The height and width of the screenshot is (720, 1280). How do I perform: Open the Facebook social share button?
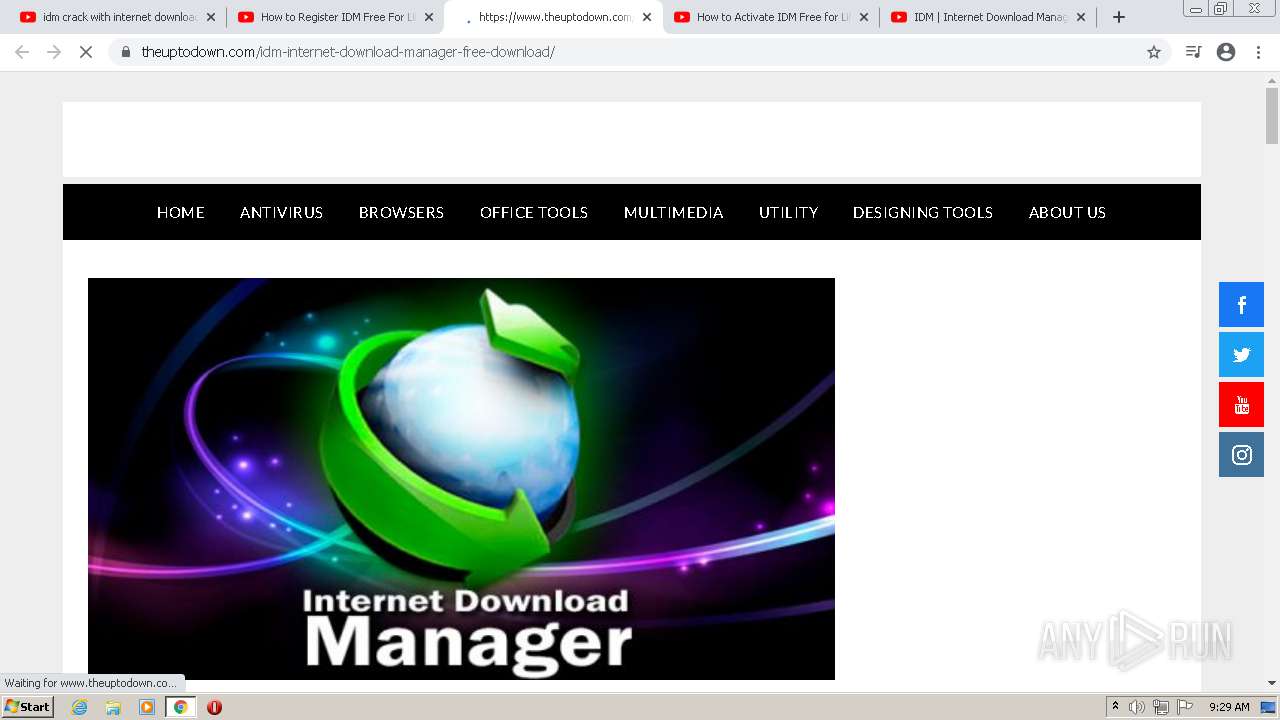1241,305
